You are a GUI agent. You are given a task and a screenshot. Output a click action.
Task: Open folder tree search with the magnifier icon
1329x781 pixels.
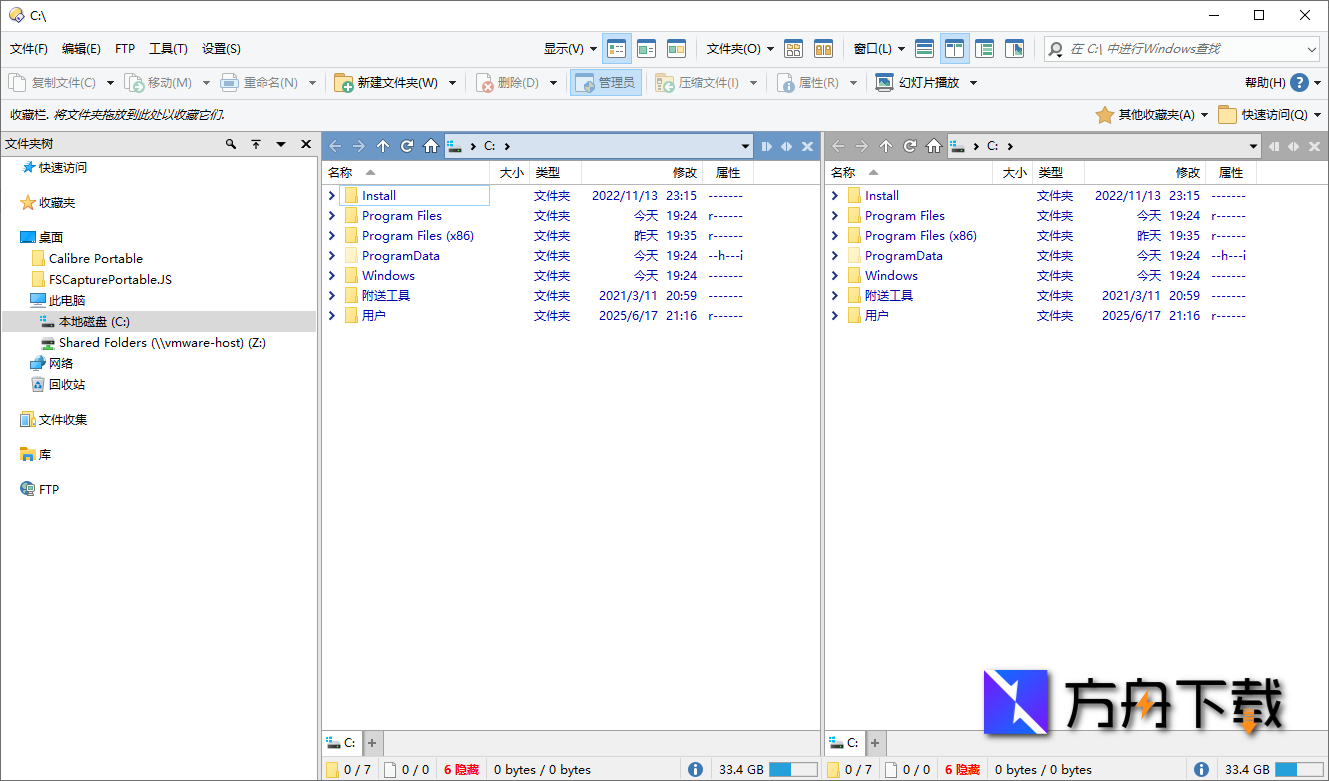[231, 144]
